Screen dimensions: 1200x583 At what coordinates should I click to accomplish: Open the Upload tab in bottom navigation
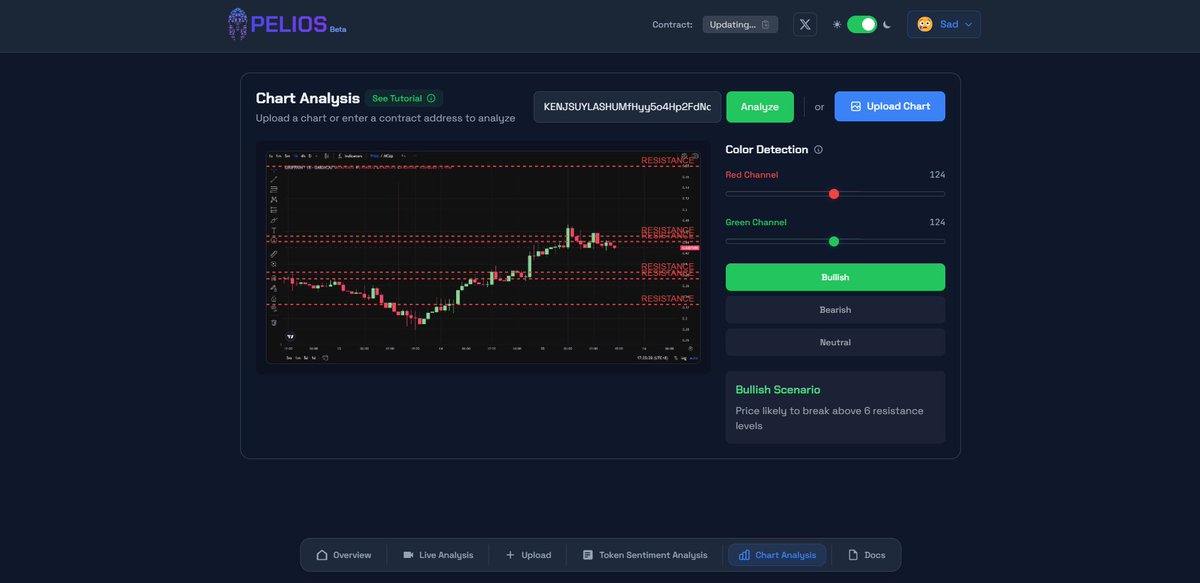coord(528,555)
